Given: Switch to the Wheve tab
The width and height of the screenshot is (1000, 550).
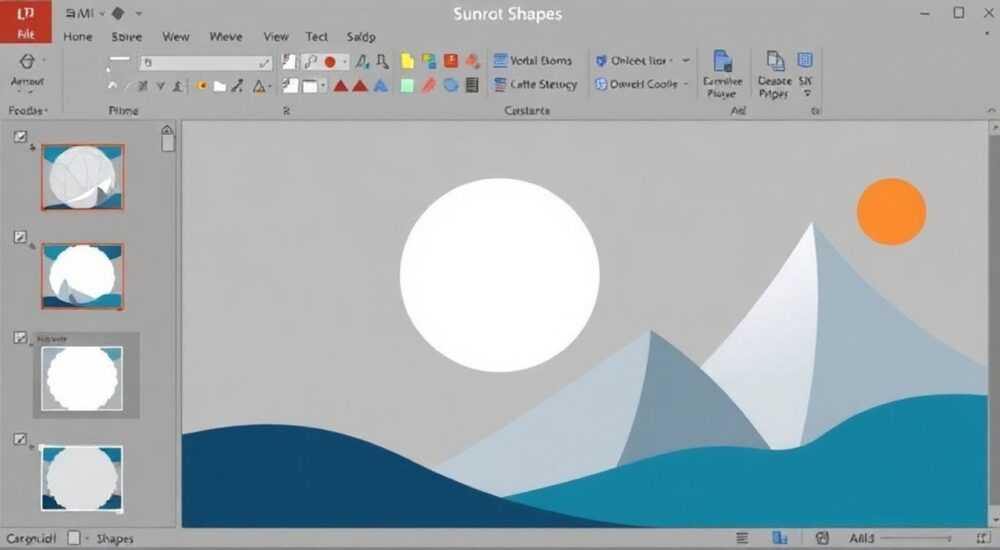Looking at the screenshot, I should tap(226, 37).
